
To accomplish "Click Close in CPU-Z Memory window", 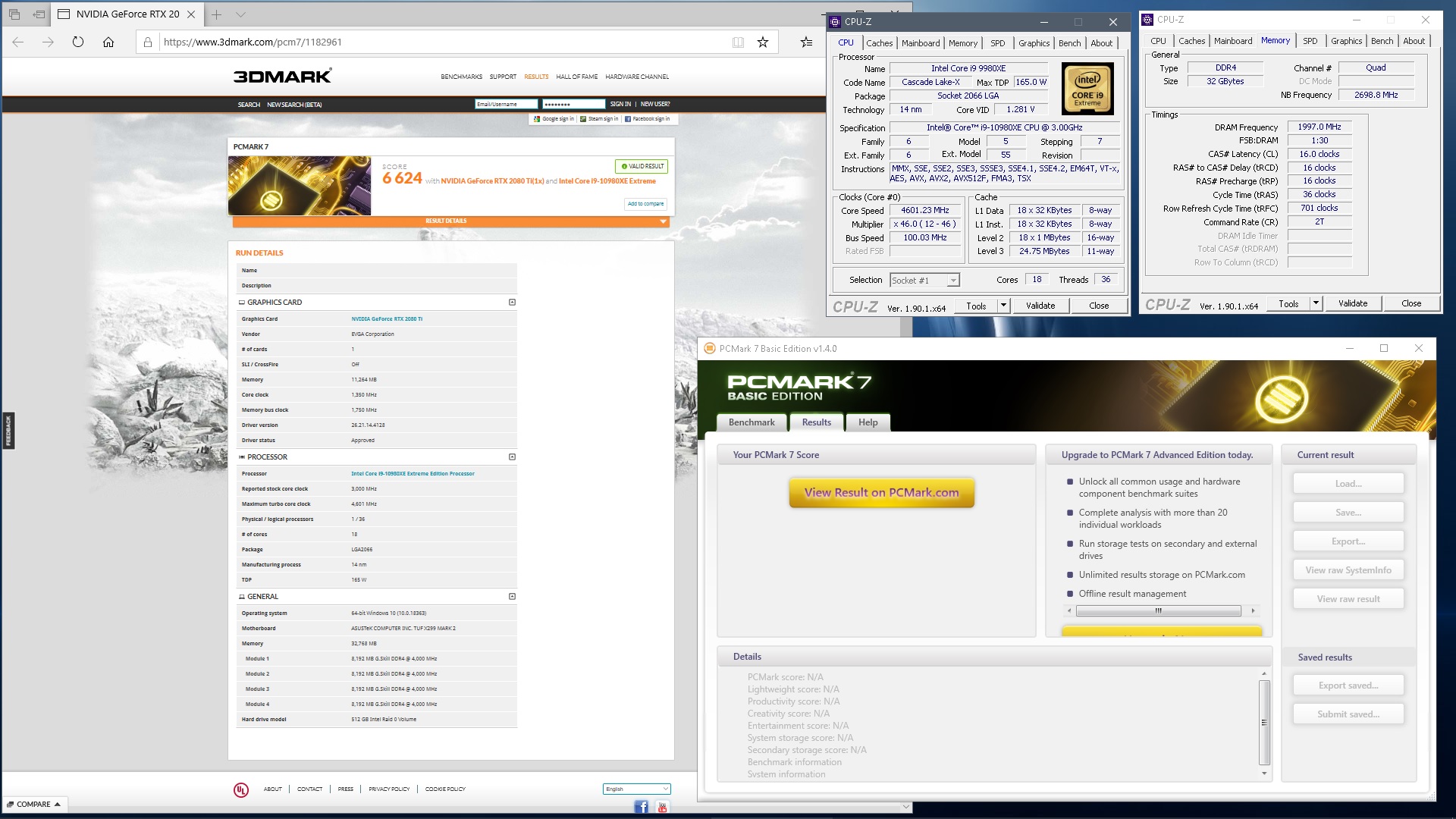I will point(1411,303).
